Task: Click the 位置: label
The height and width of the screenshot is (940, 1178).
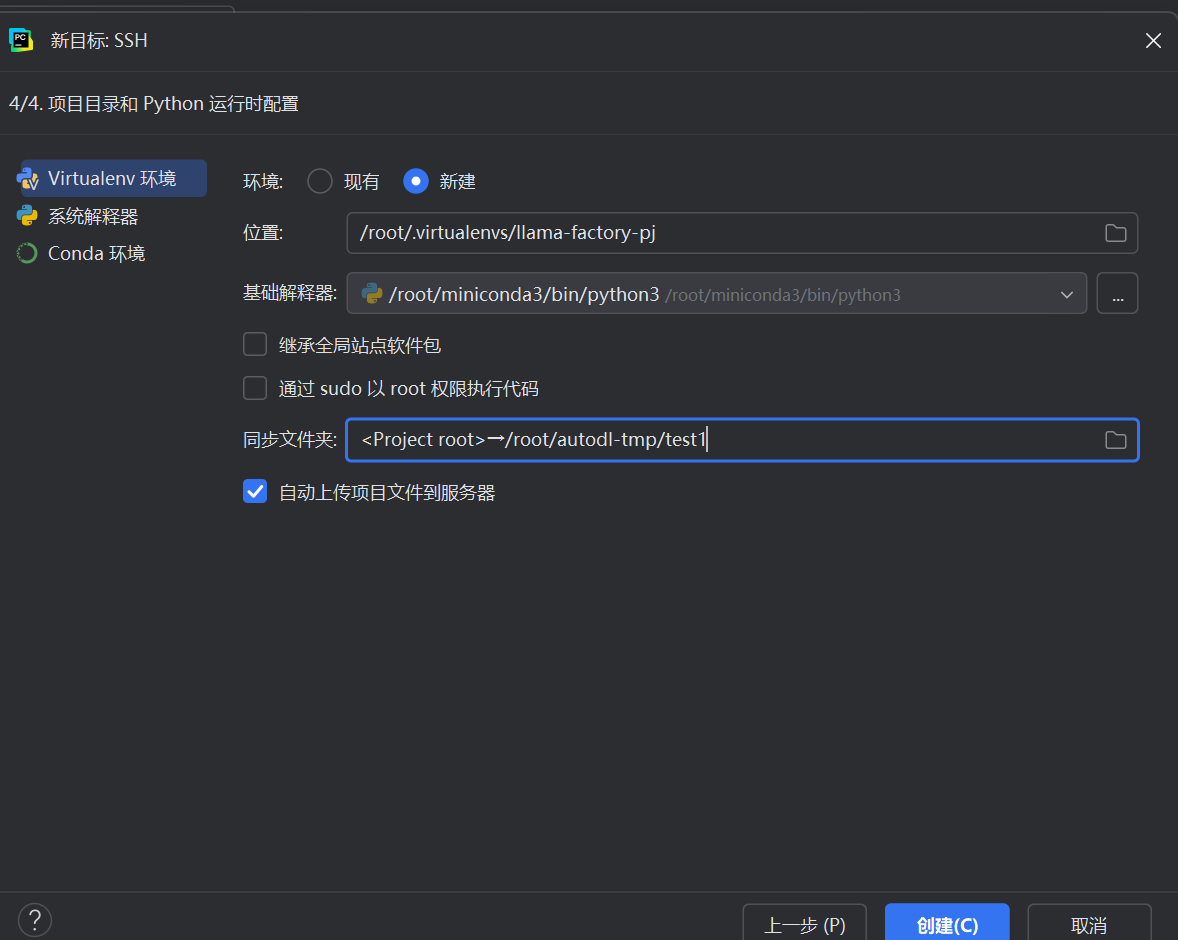Action: 263,233
